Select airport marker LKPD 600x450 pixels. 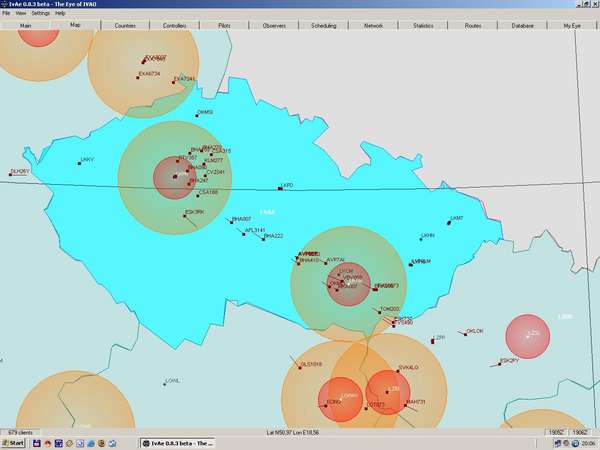click(x=280, y=189)
